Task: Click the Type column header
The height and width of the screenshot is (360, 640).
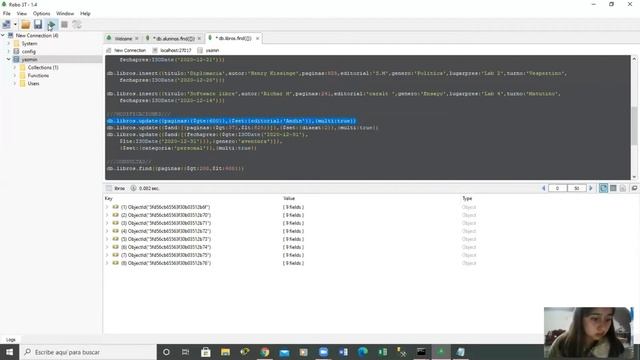Action: click(x=467, y=198)
